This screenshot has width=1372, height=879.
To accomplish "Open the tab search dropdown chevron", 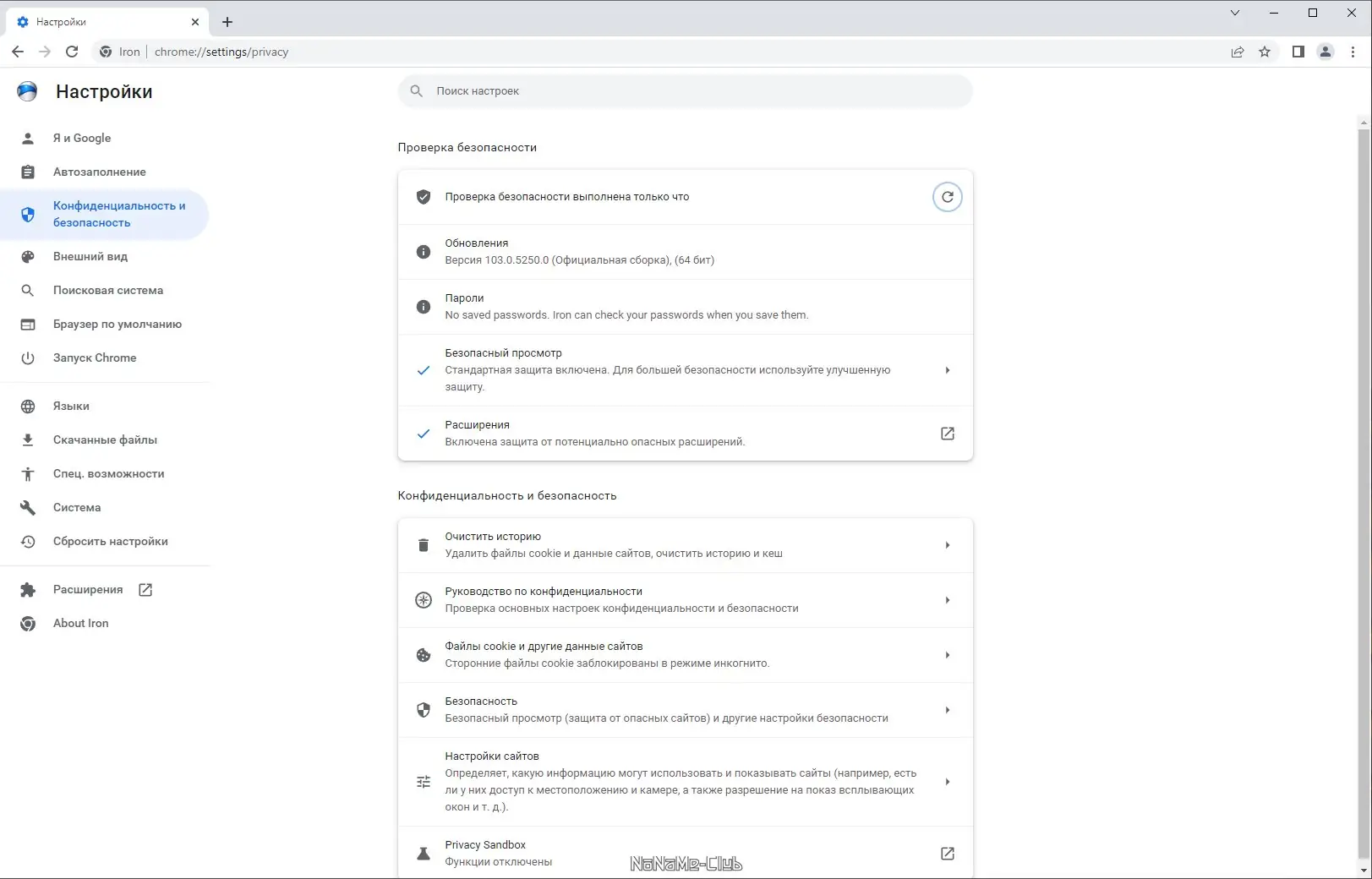I will 1235,13.
